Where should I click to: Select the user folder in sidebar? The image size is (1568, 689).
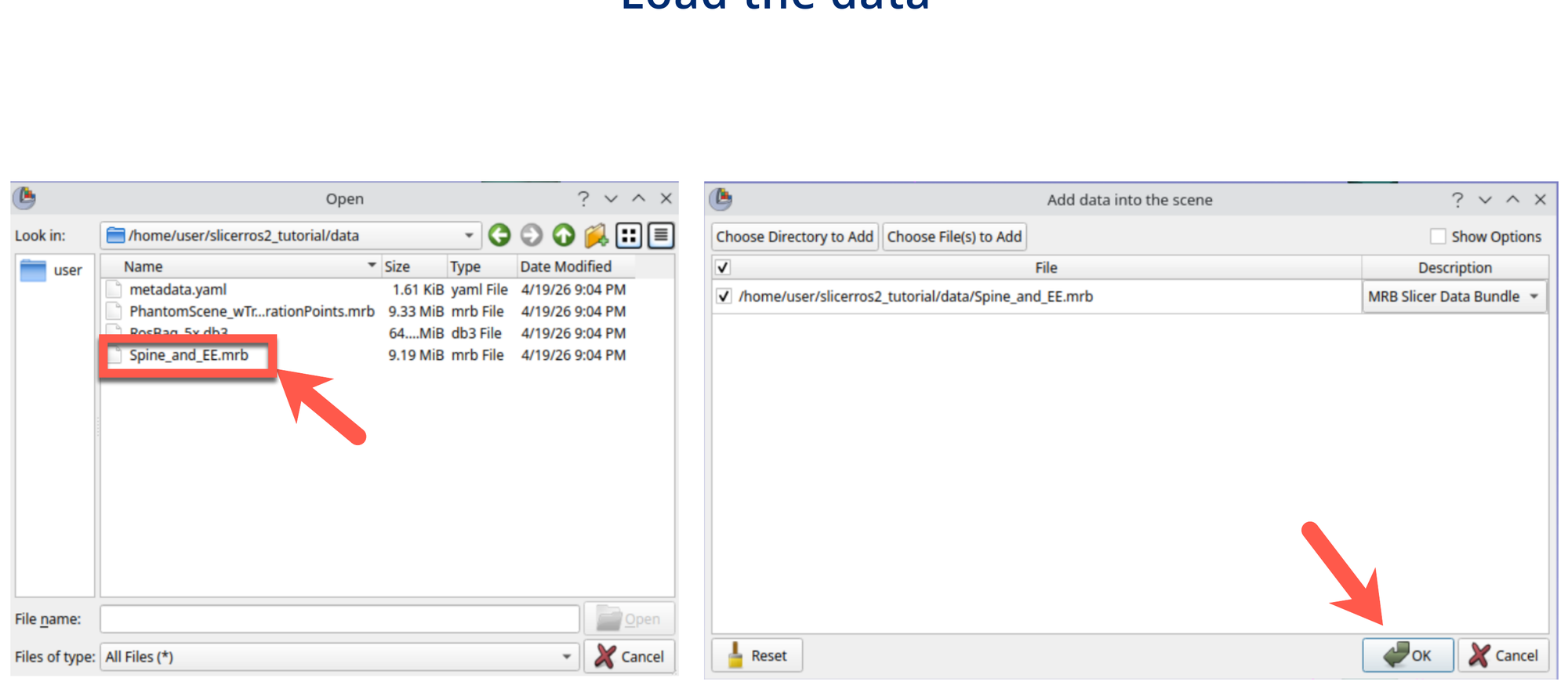click(x=53, y=270)
